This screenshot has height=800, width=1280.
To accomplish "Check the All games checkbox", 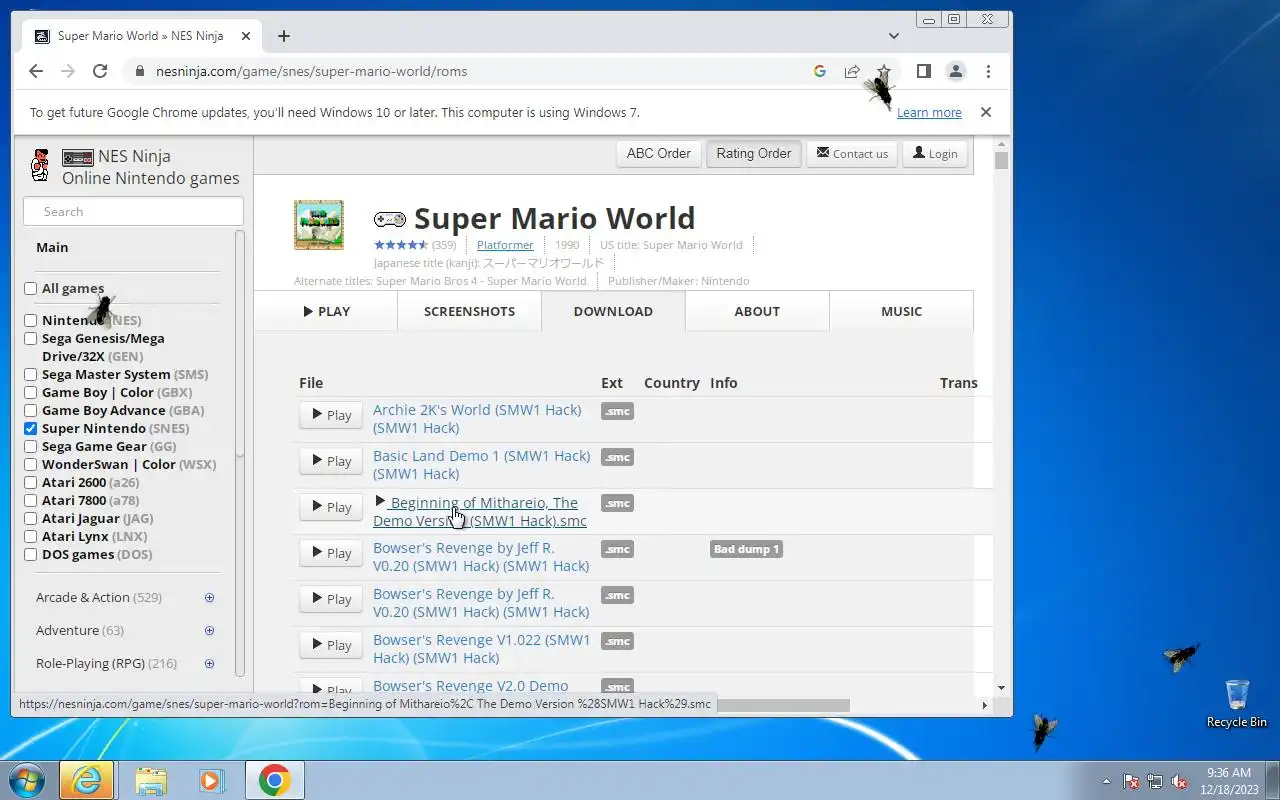I will [x=31, y=289].
